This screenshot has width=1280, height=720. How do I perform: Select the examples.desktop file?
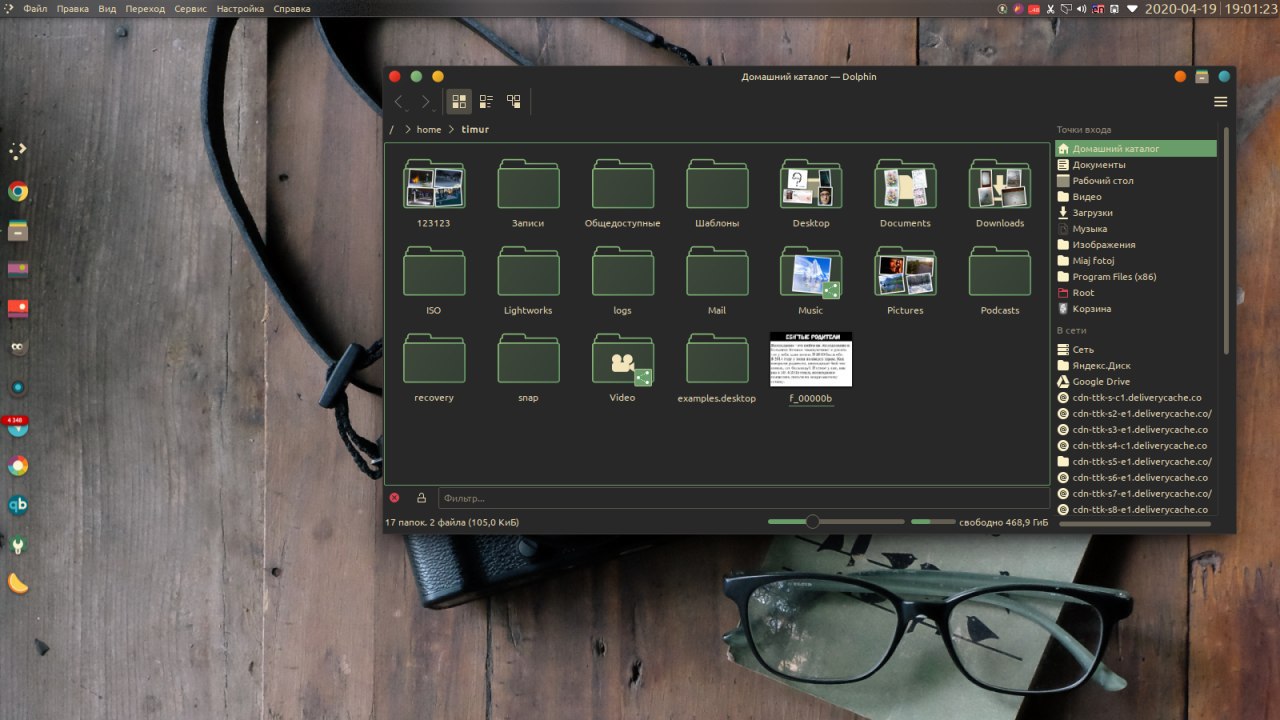(717, 367)
